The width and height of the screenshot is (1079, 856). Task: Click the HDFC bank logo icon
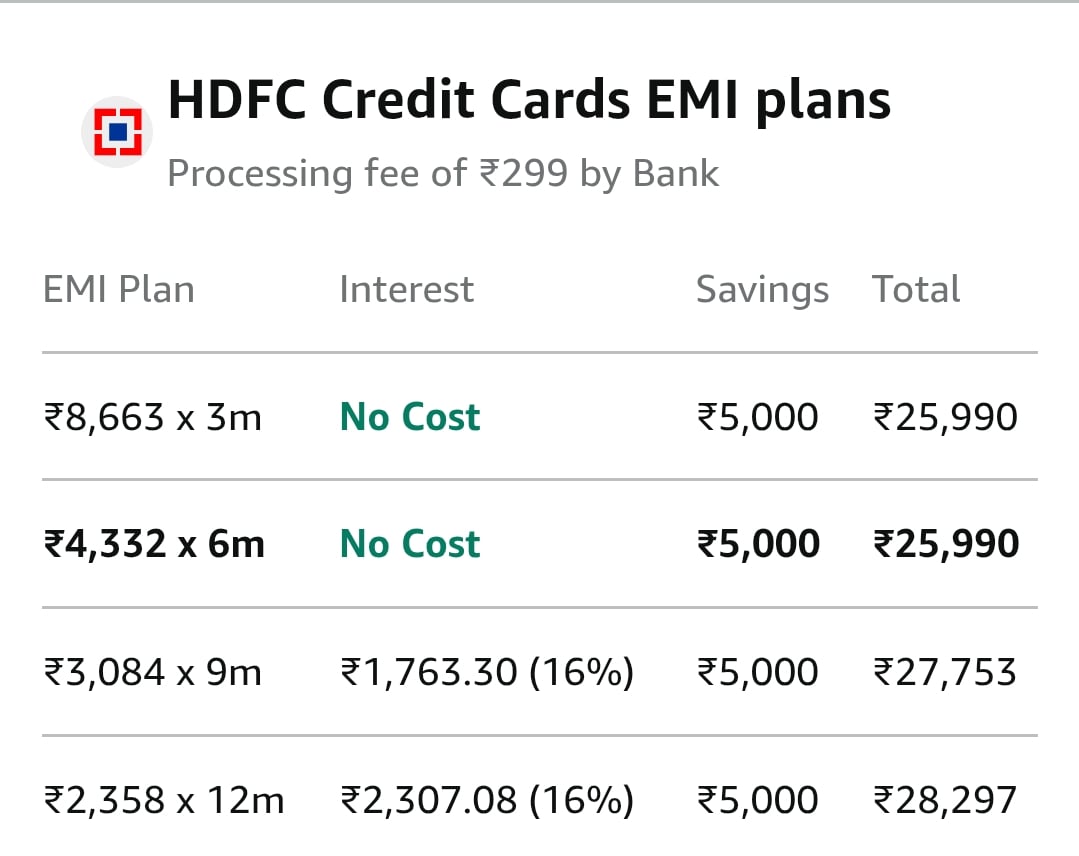[x=117, y=131]
